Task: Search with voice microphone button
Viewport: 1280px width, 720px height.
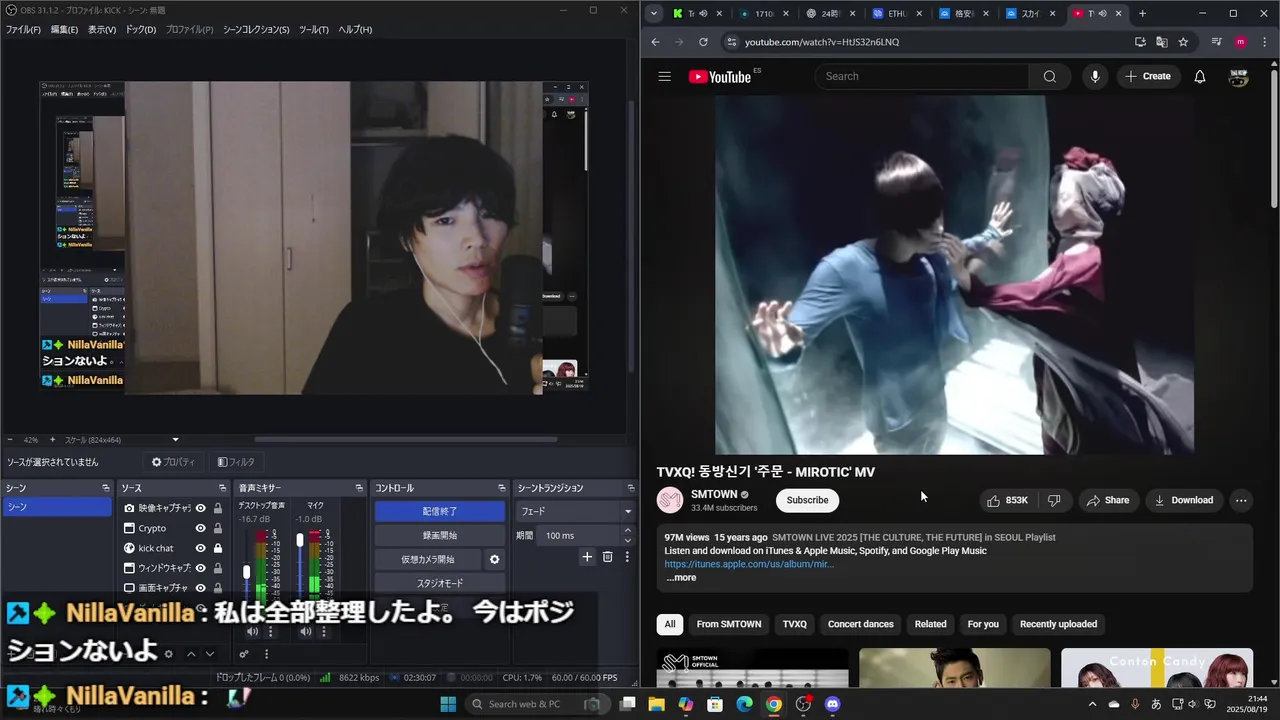Action: point(1095,76)
